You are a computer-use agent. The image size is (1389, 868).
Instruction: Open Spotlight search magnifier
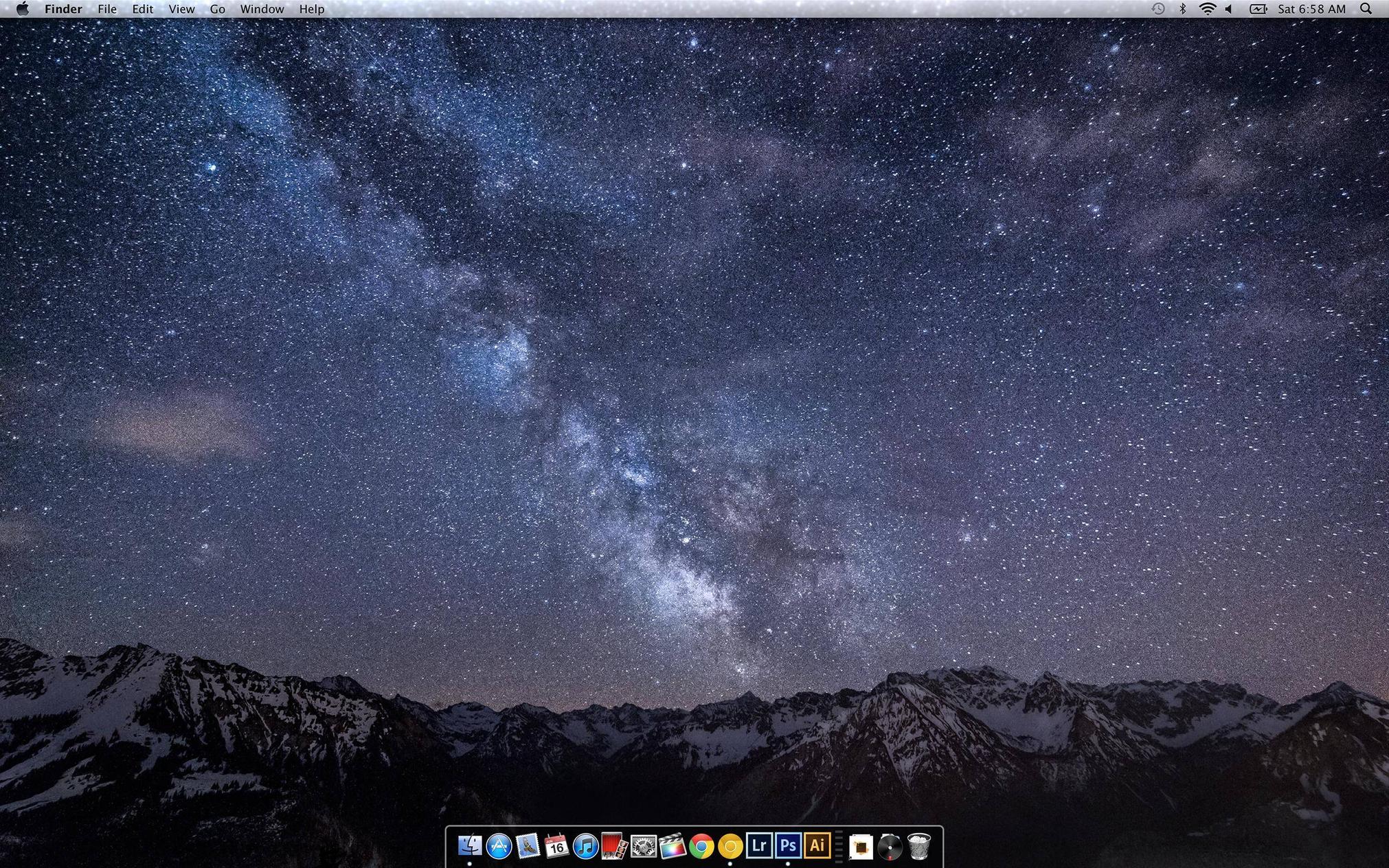point(1366,9)
